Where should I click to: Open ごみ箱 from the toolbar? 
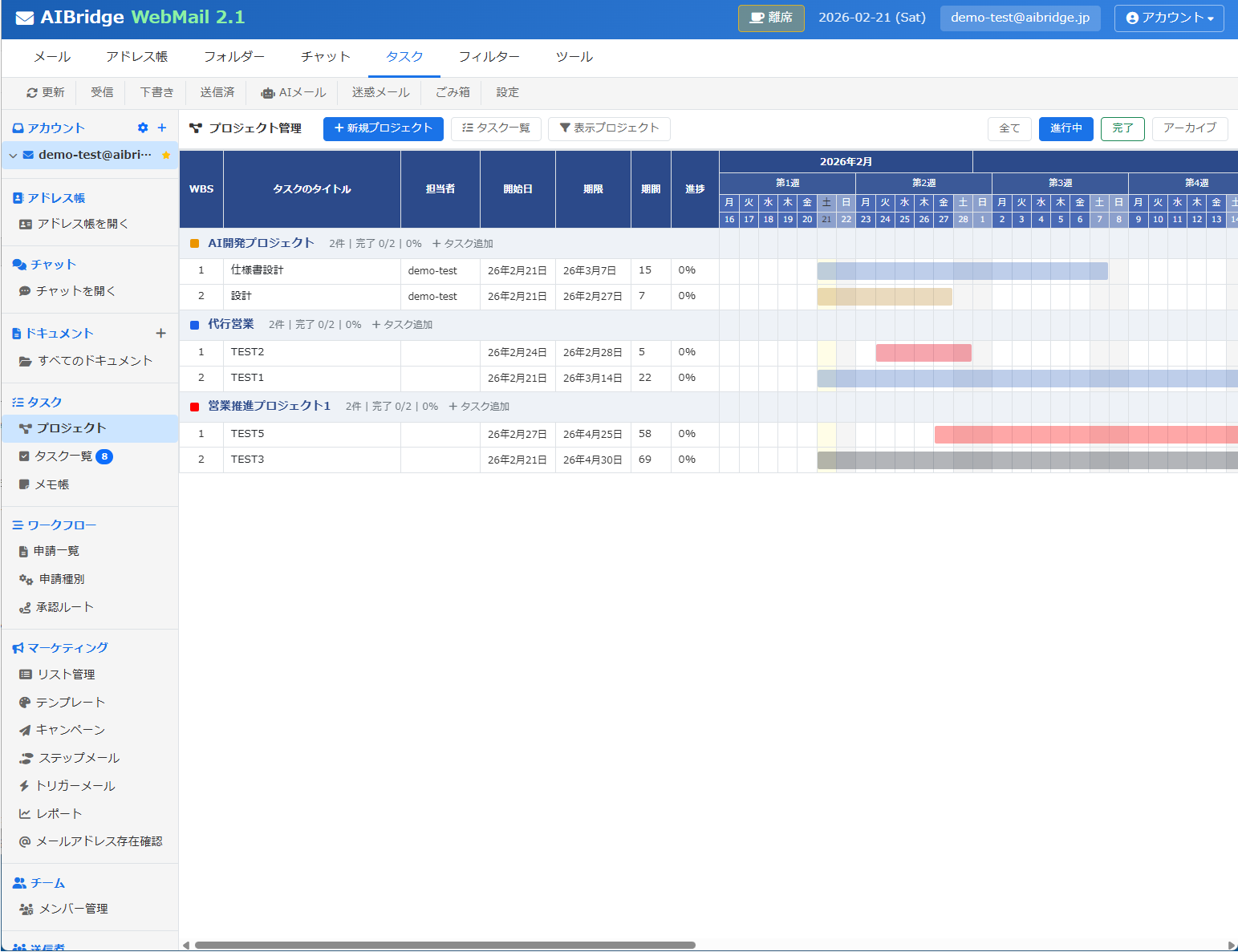click(452, 92)
